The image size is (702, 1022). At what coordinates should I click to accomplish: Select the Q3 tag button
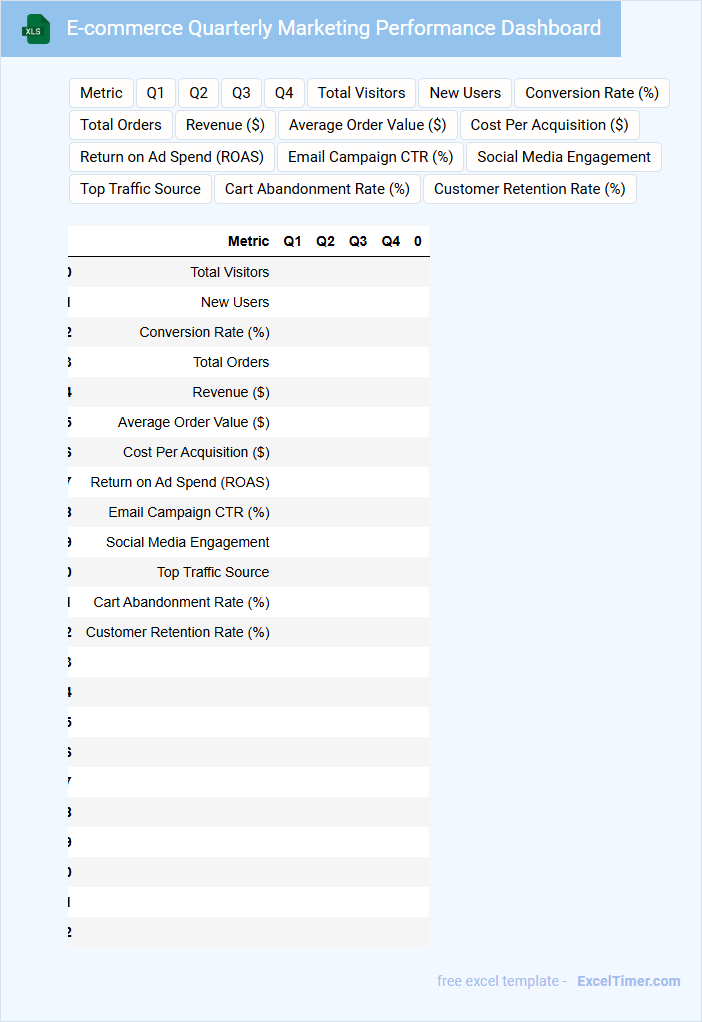(x=241, y=93)
